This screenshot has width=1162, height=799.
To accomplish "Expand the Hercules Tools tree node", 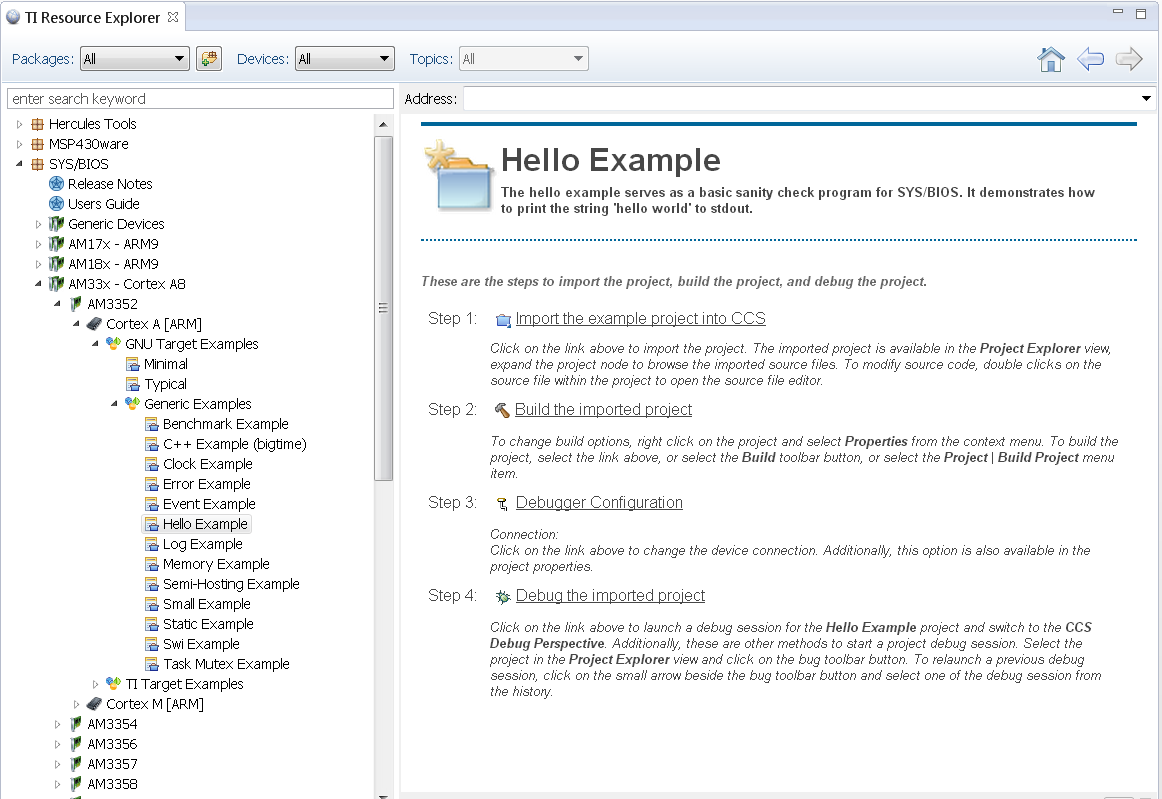I will pos(17,123).
